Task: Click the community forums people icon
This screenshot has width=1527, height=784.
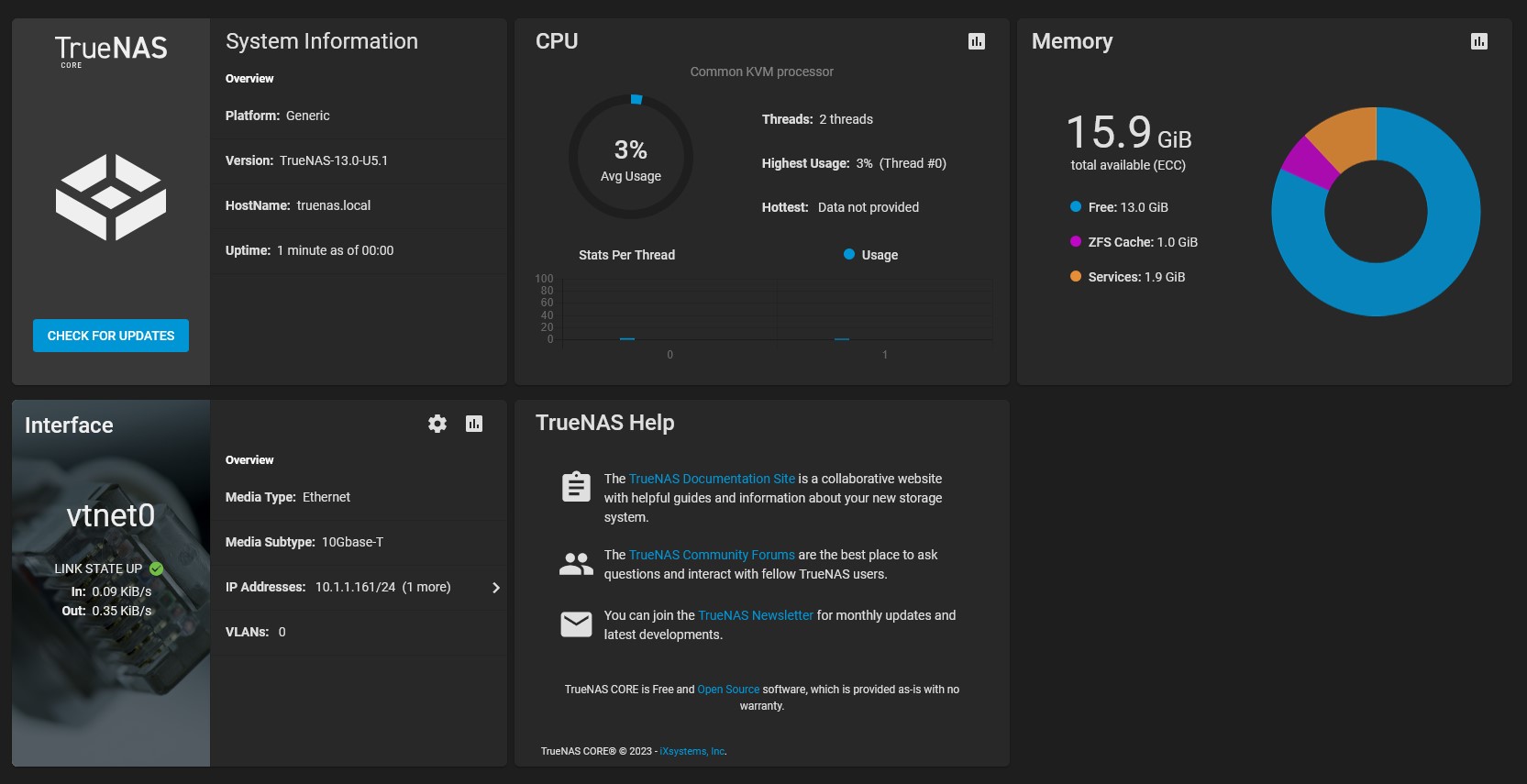Action: coord(576,564)
